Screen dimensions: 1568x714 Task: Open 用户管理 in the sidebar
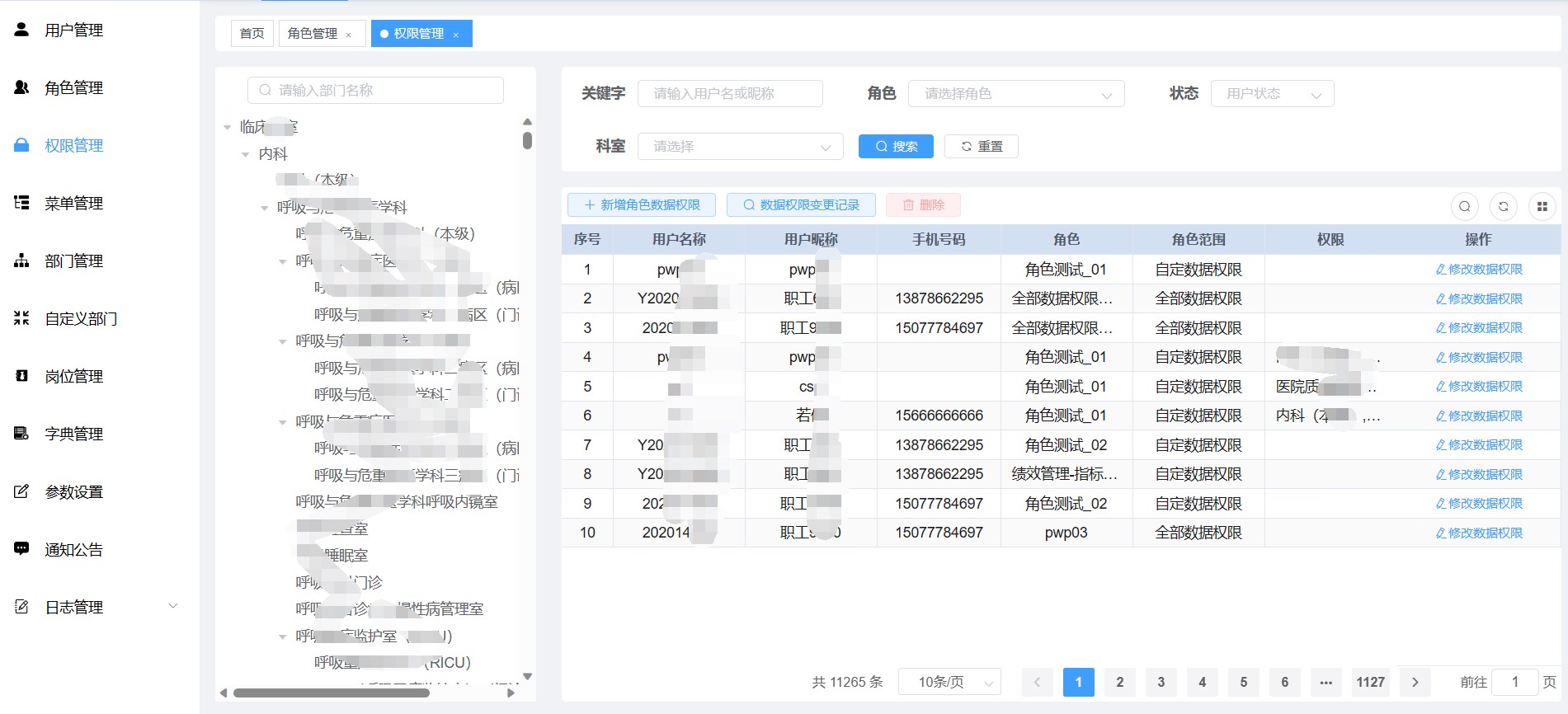pos(73,31)
